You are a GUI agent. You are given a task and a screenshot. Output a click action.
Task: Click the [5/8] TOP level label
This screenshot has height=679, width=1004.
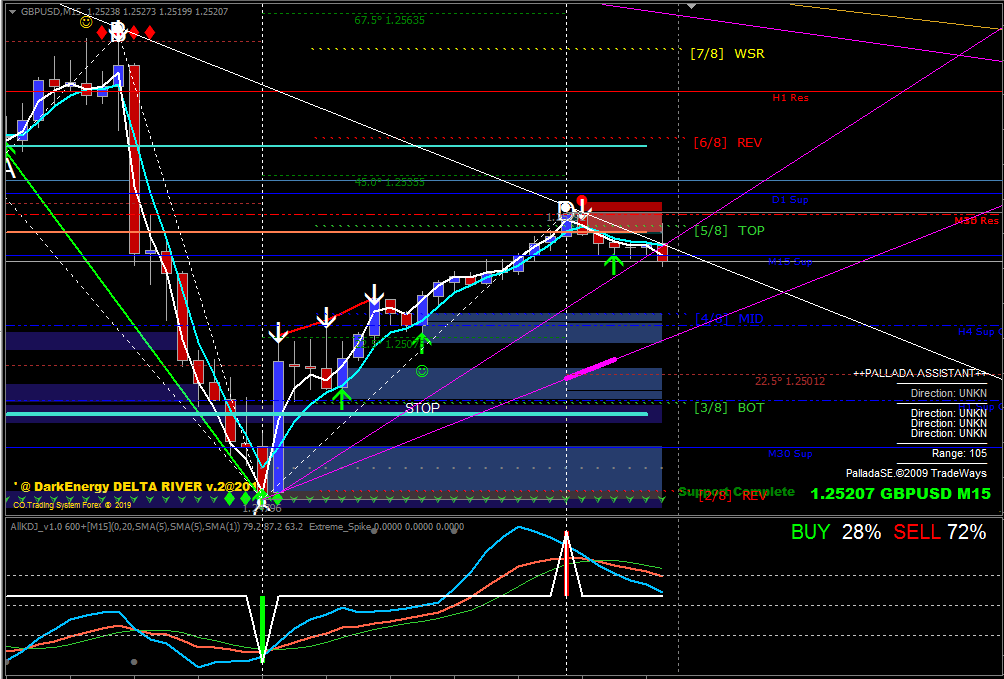pos(729,231)
